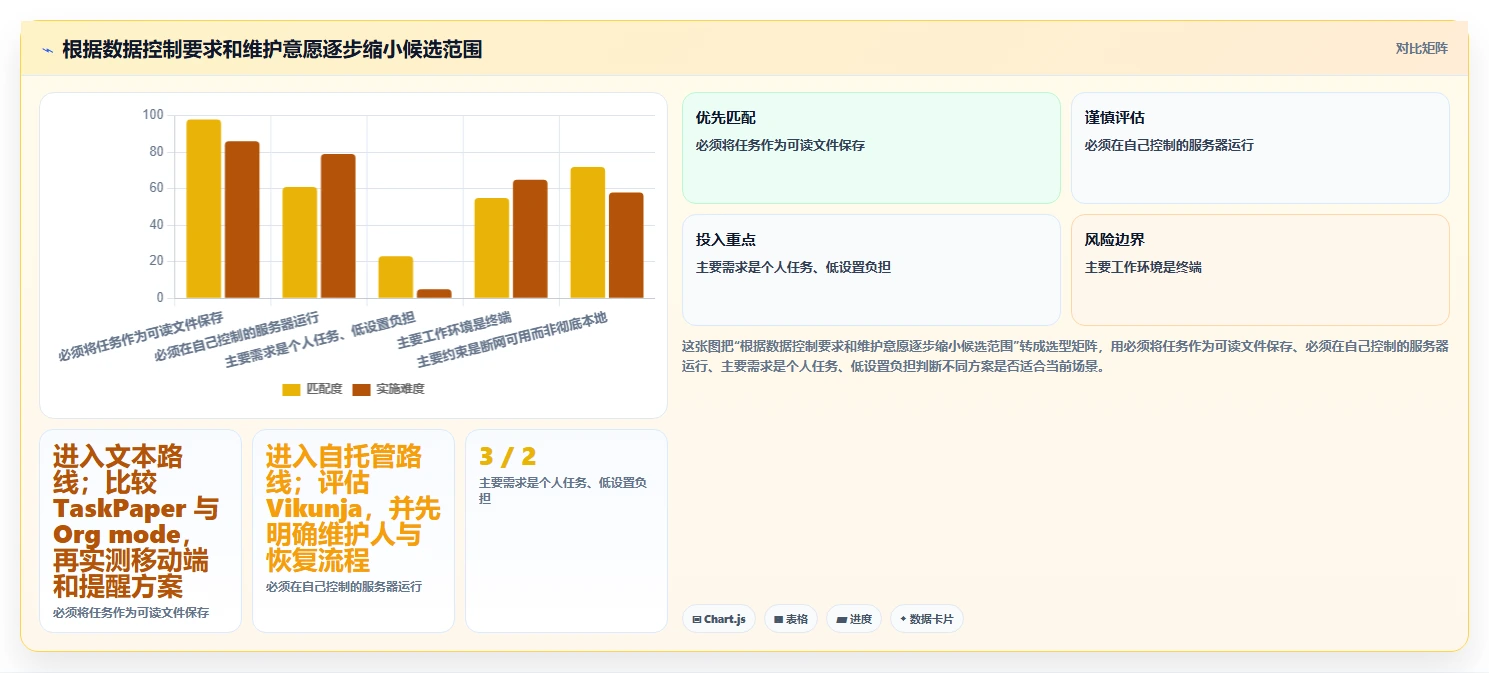Open the 谨慎评估 card
The height and width of the screenshot is (673, 1489).
[1260, 148]
